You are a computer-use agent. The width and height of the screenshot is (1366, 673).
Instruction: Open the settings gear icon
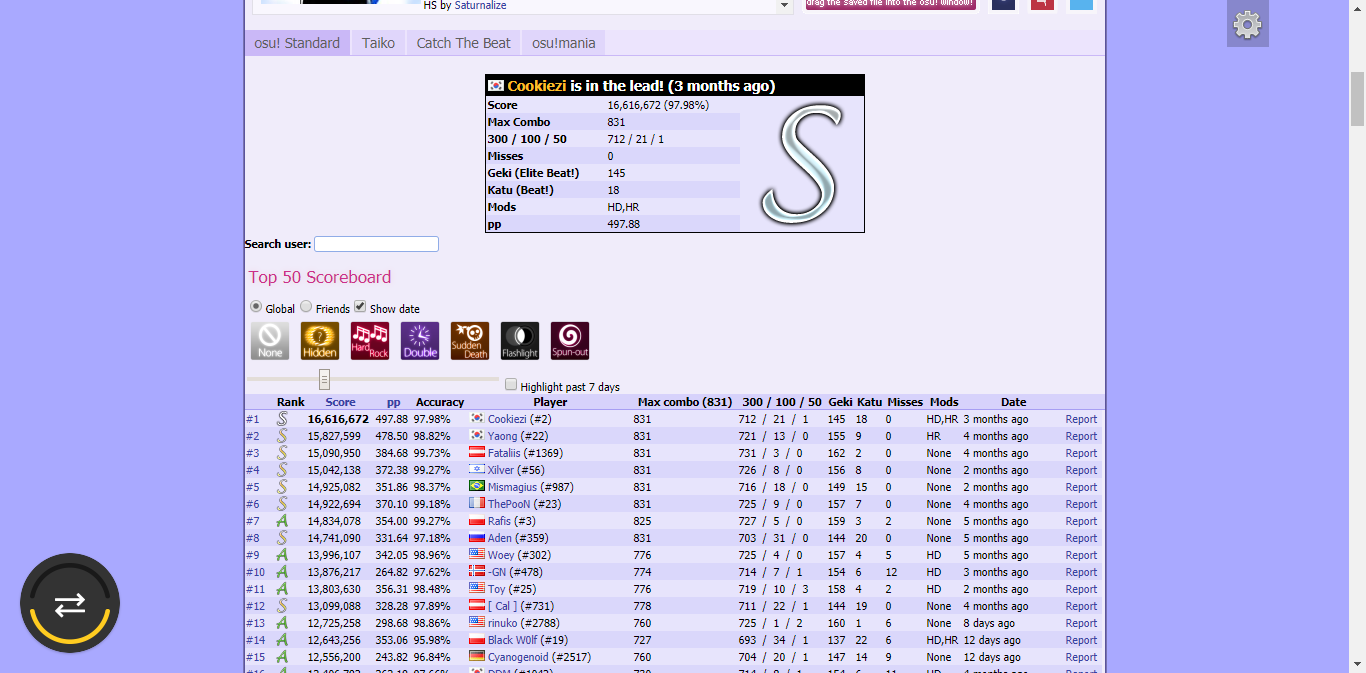tap(1247, 25)
